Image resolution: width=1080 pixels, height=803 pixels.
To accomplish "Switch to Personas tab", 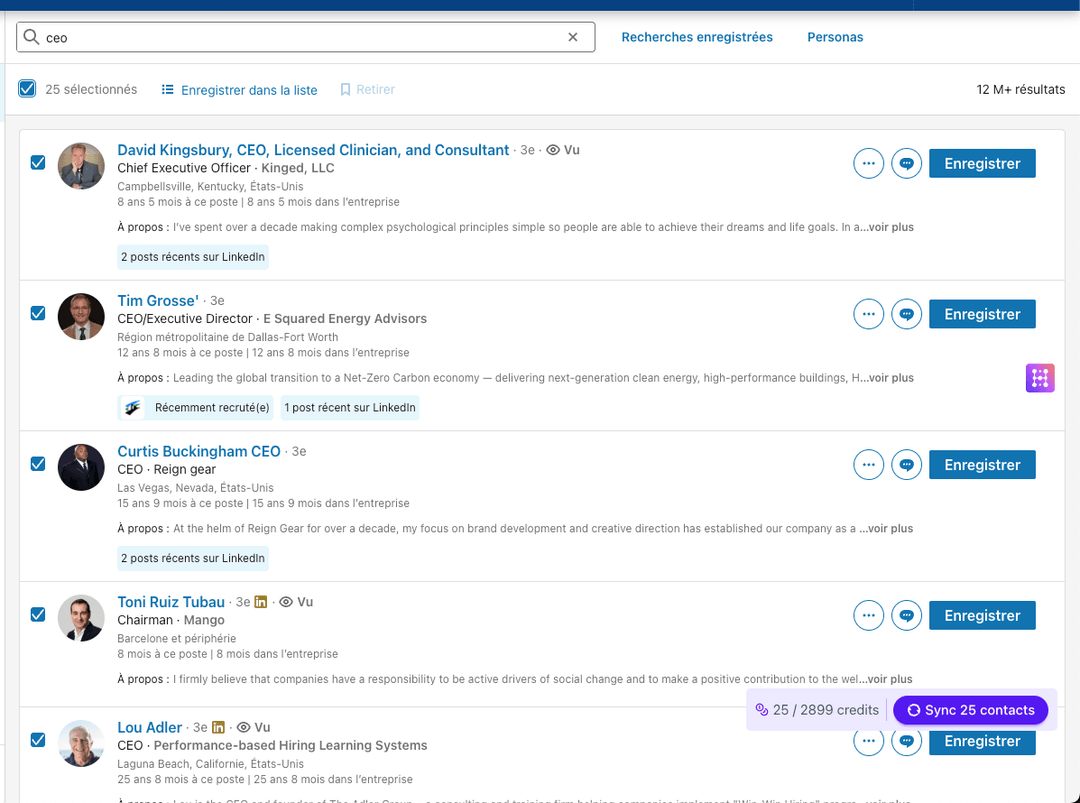I will point(835,37).
